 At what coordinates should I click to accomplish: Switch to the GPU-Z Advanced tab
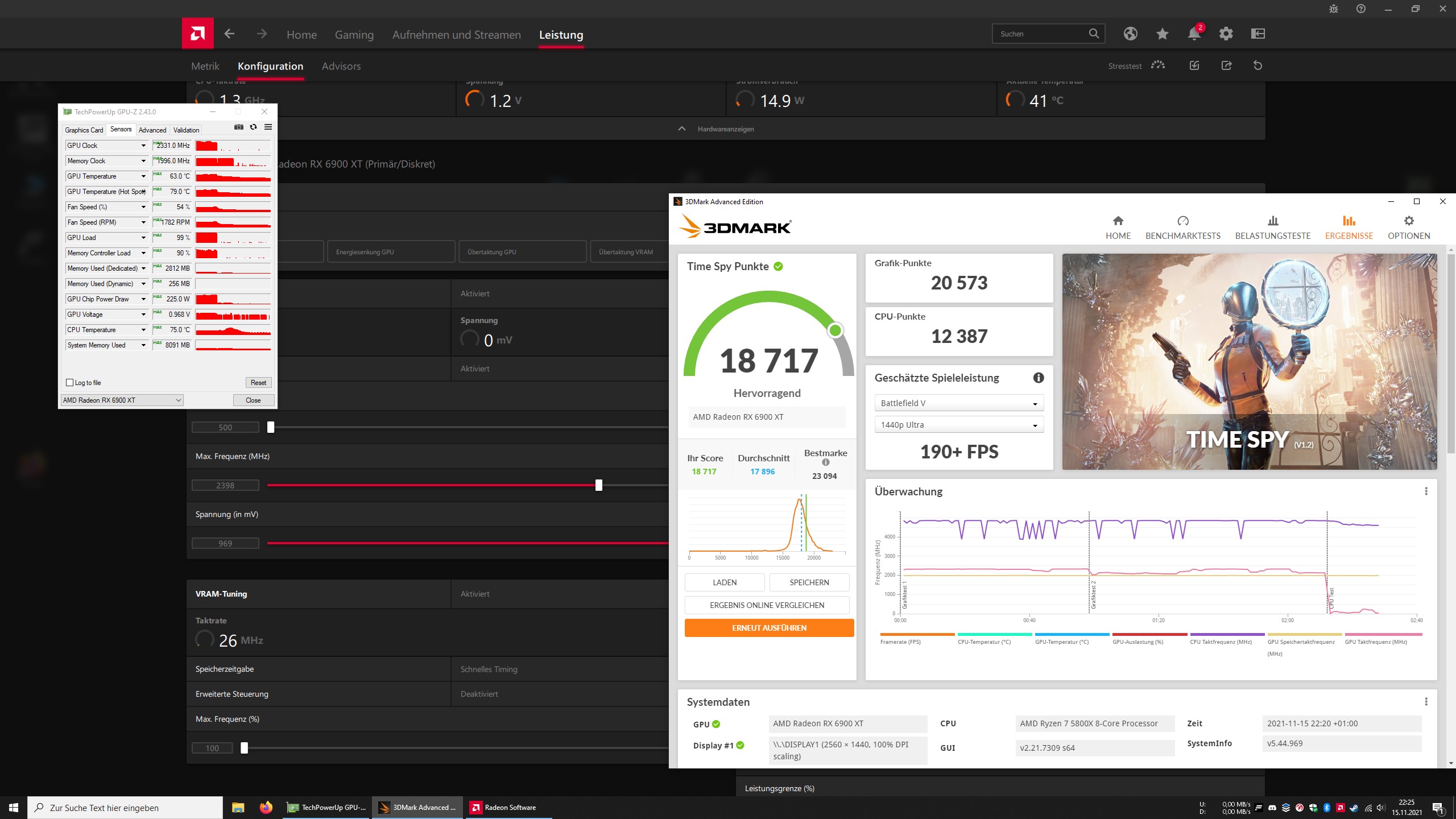pyautogui.click(x=152, y=130)
